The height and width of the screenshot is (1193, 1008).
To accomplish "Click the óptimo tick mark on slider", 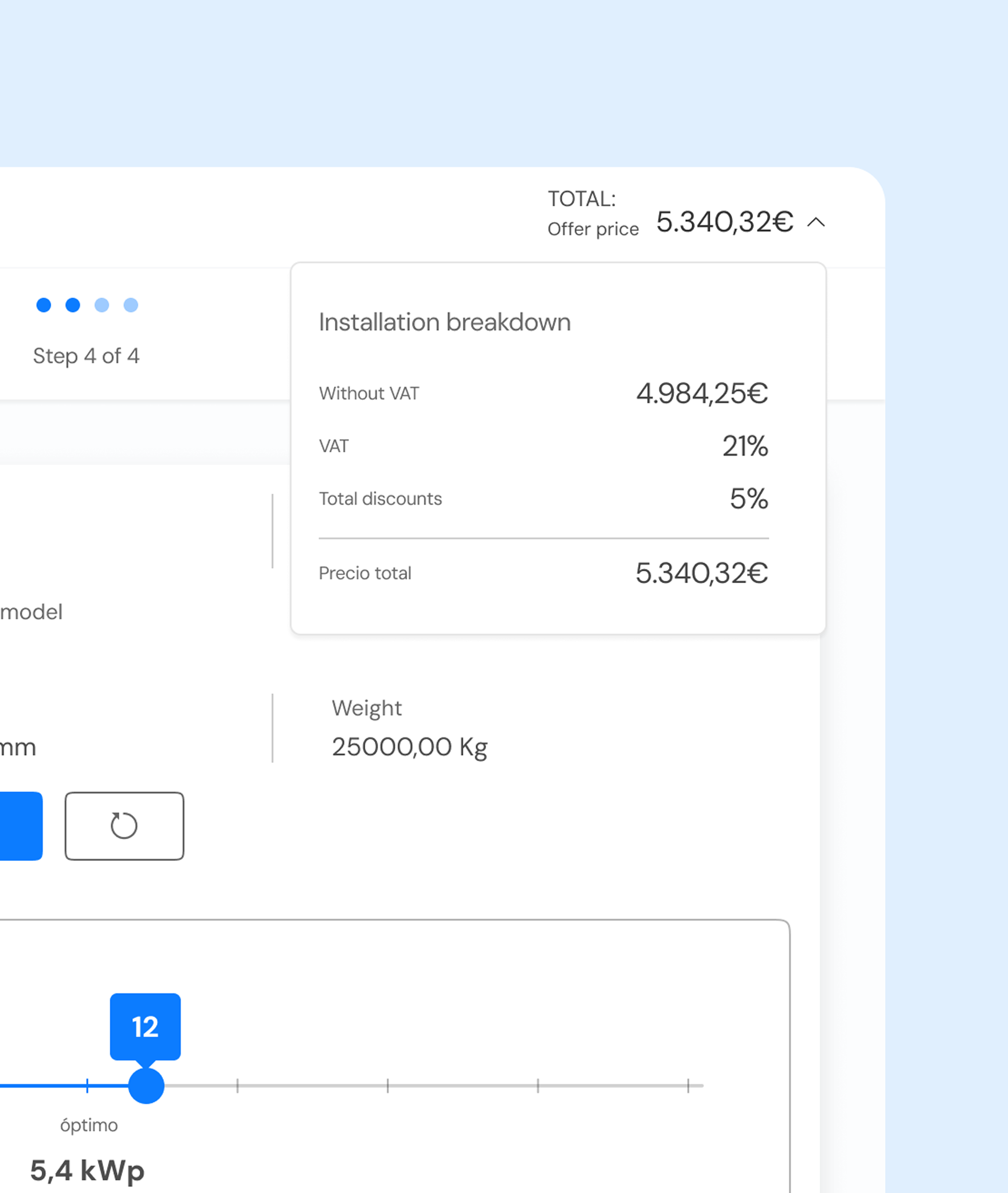I will point(87,1086).
